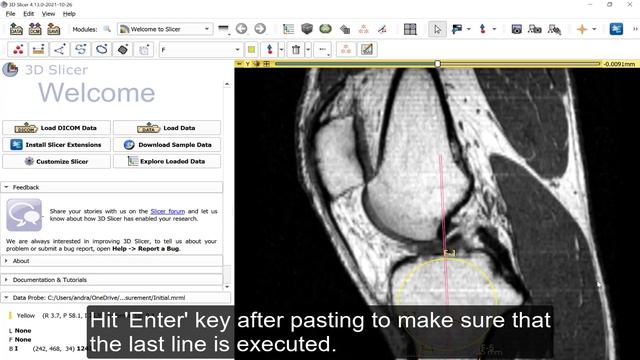Image resolution: width=640 pixels, height=360 pixels.
Task: Click the yellow slice offset slider handle
Action: pos(438,64)
